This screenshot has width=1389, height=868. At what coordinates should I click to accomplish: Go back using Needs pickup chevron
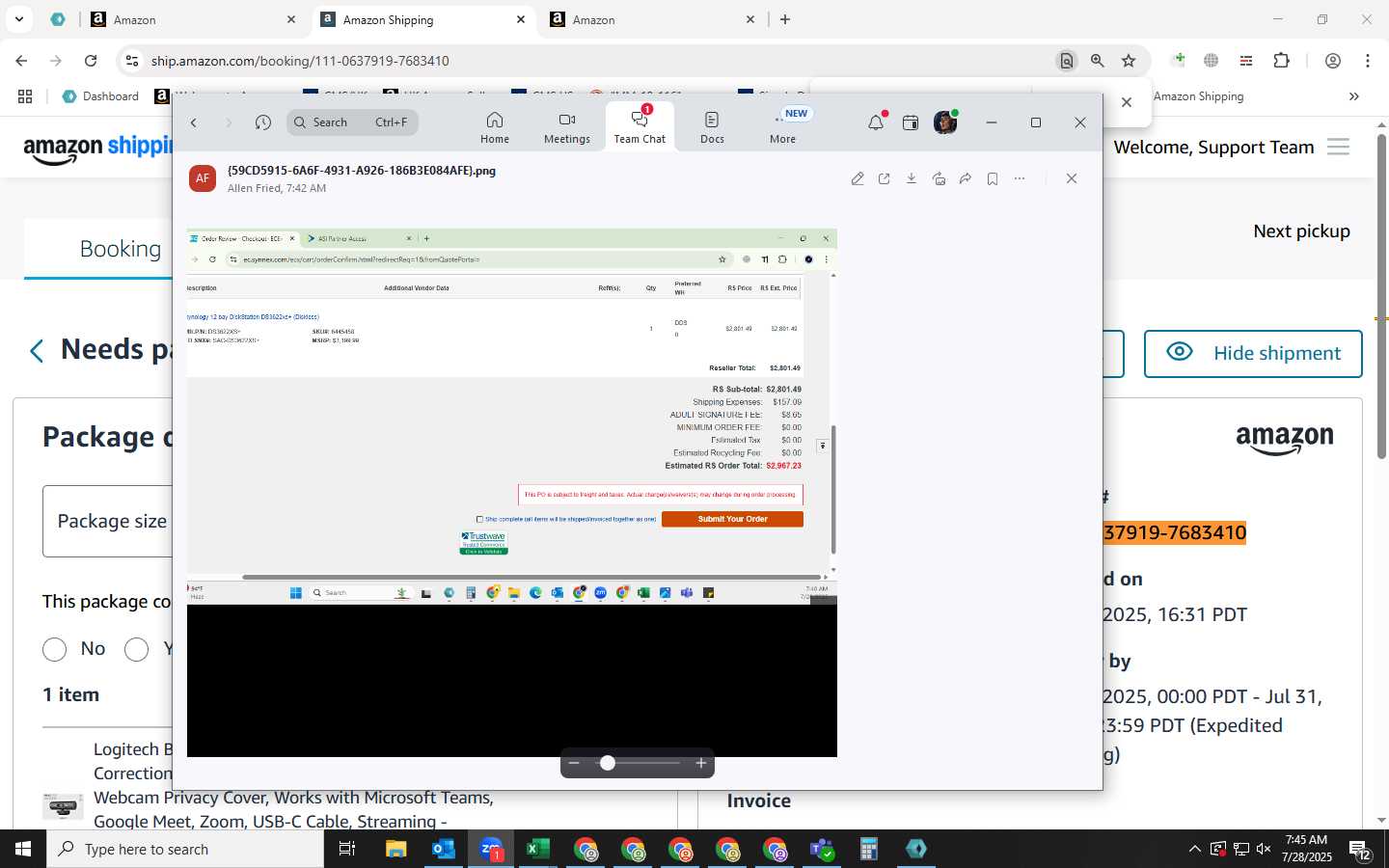(x=37, y=351)
